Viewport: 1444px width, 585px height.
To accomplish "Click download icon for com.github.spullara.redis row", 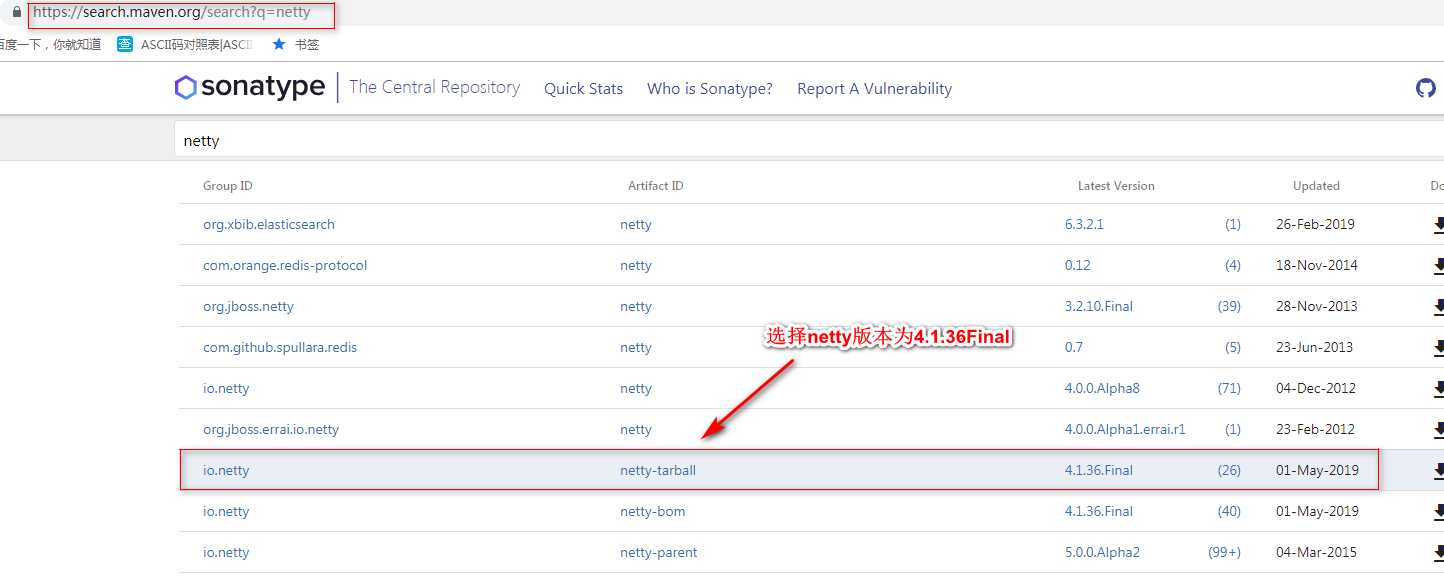I will [1438, 348].
